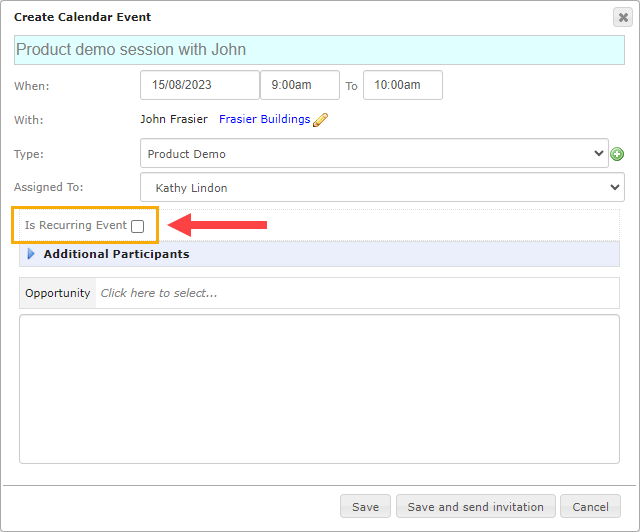Click the 9:00am start time field

tap(300, 85)
